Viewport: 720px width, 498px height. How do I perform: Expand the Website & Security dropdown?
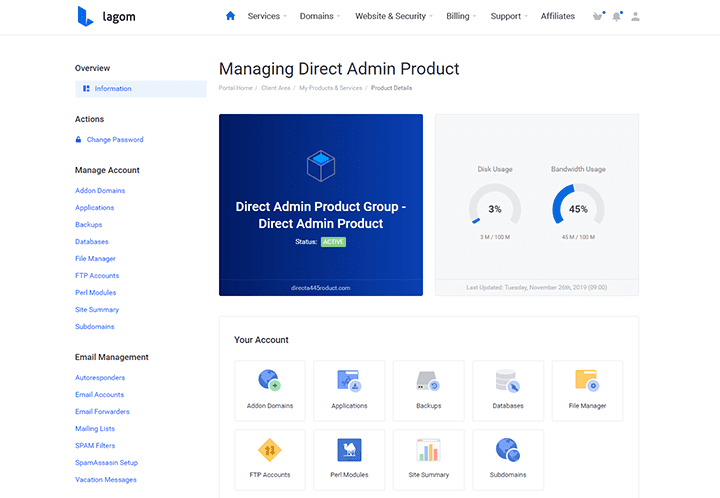[394, 16]
